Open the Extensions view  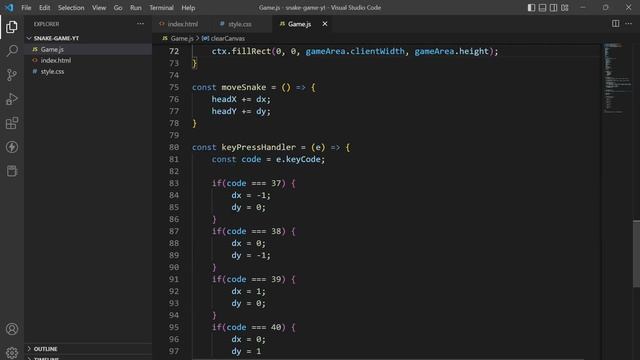click(12, 123)
